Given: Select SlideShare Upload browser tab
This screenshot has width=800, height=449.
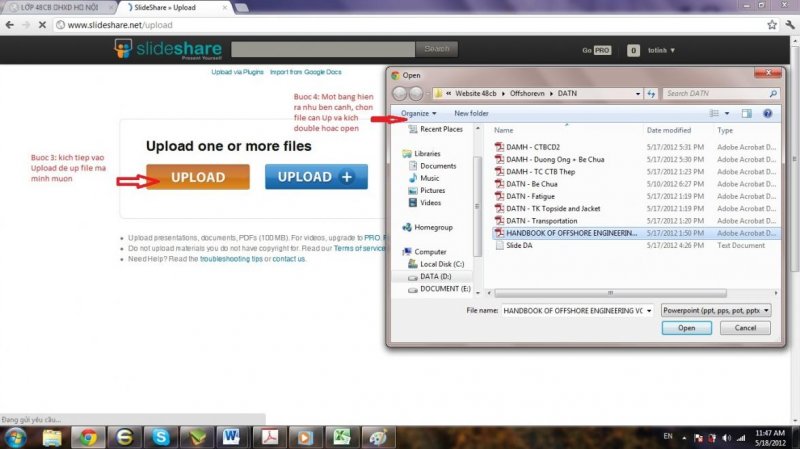Looking at the screenshot, I should tap(173, 8).
